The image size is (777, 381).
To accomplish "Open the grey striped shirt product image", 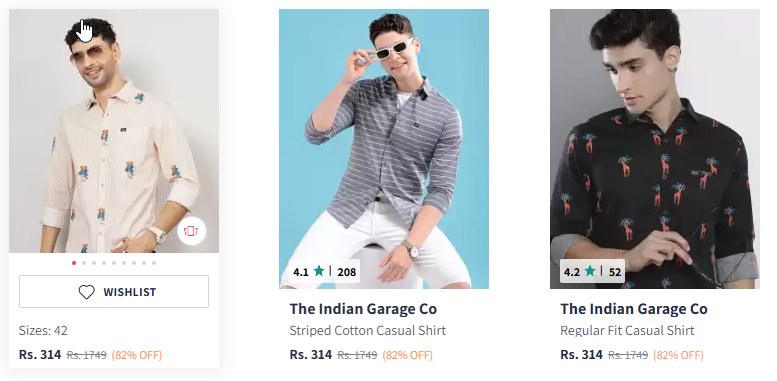I will click(x=384, y=149).
